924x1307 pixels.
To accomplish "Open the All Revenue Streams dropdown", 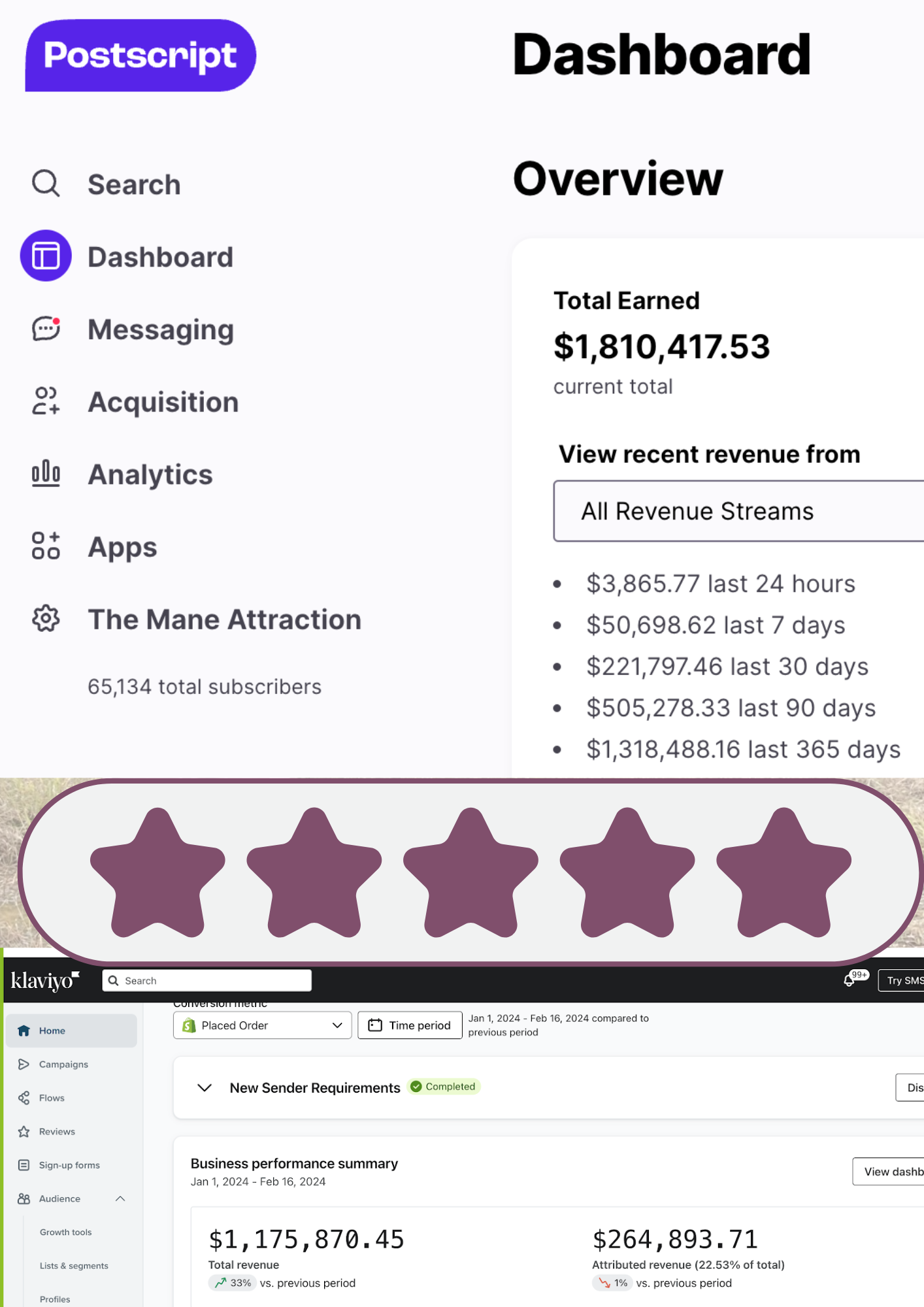I will (737, 511).
